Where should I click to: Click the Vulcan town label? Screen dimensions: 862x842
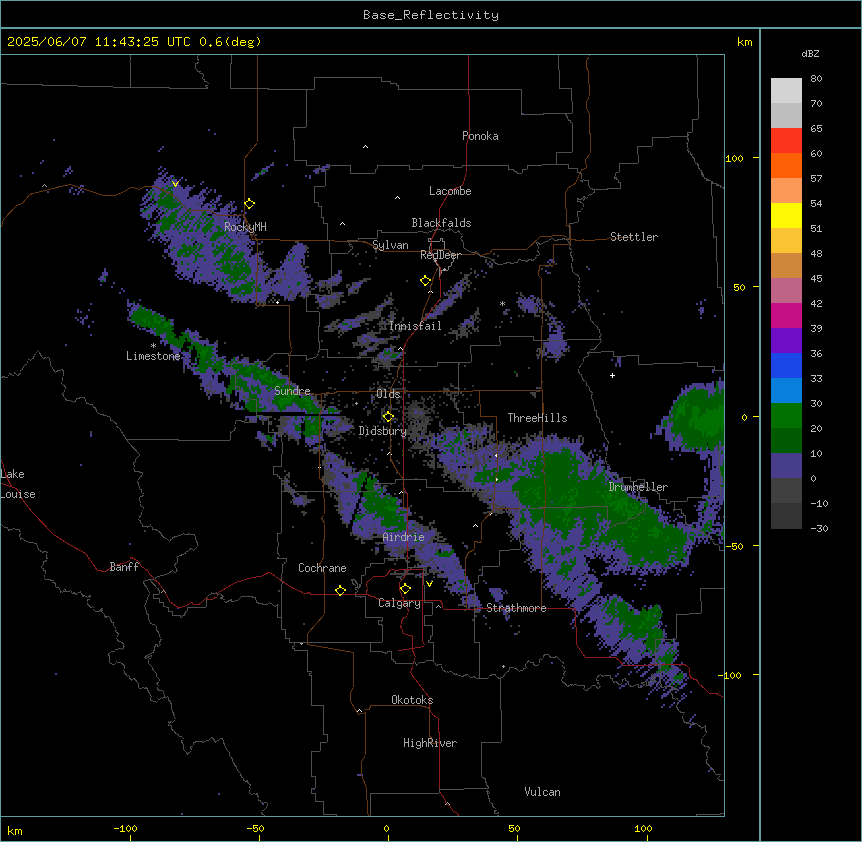tap(542, 792)
